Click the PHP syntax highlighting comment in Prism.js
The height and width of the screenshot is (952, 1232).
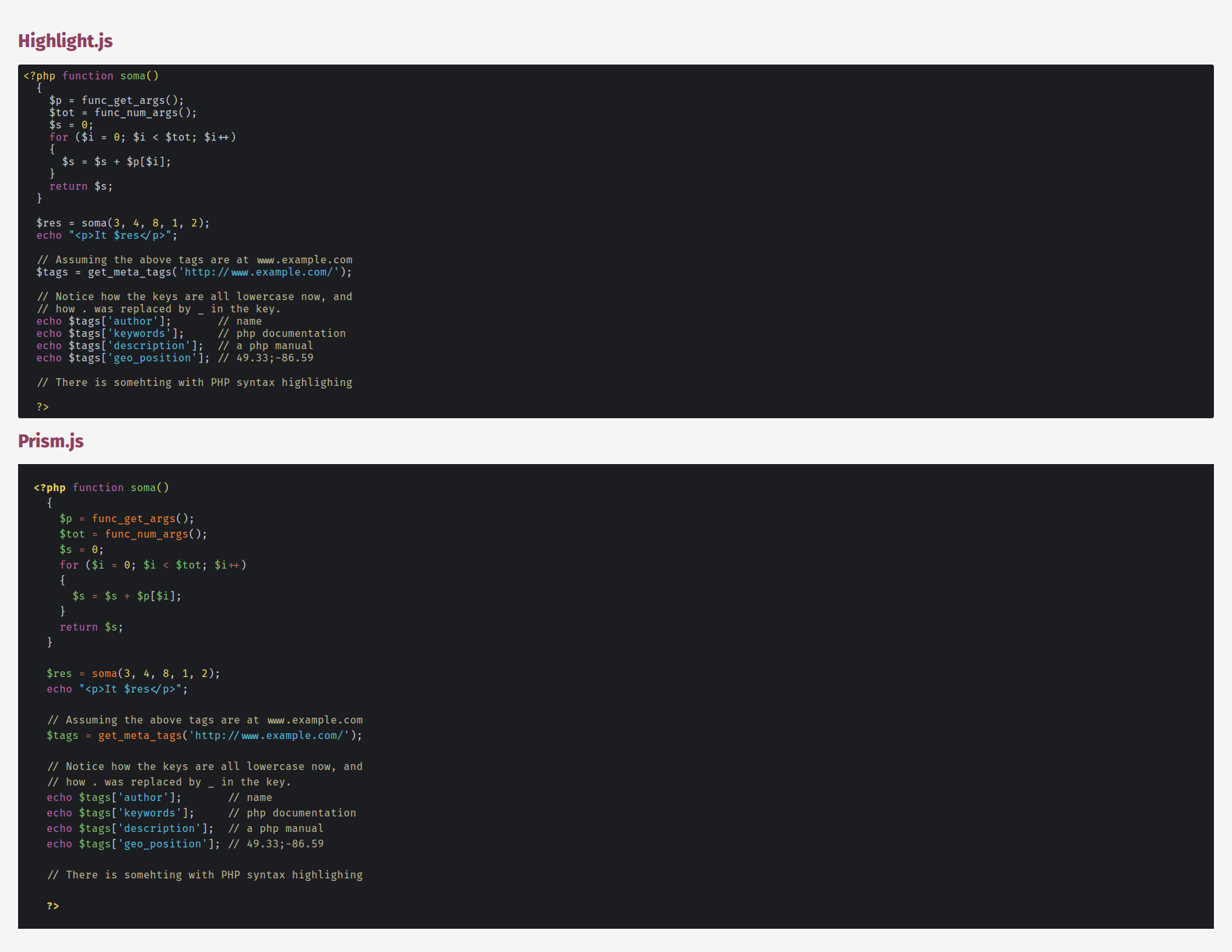[x=205, y=875]
